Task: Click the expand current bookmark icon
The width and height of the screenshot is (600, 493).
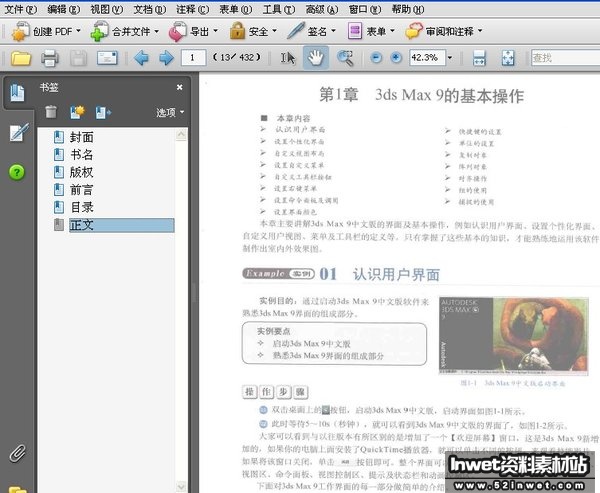Action: [x=103, y=112]
